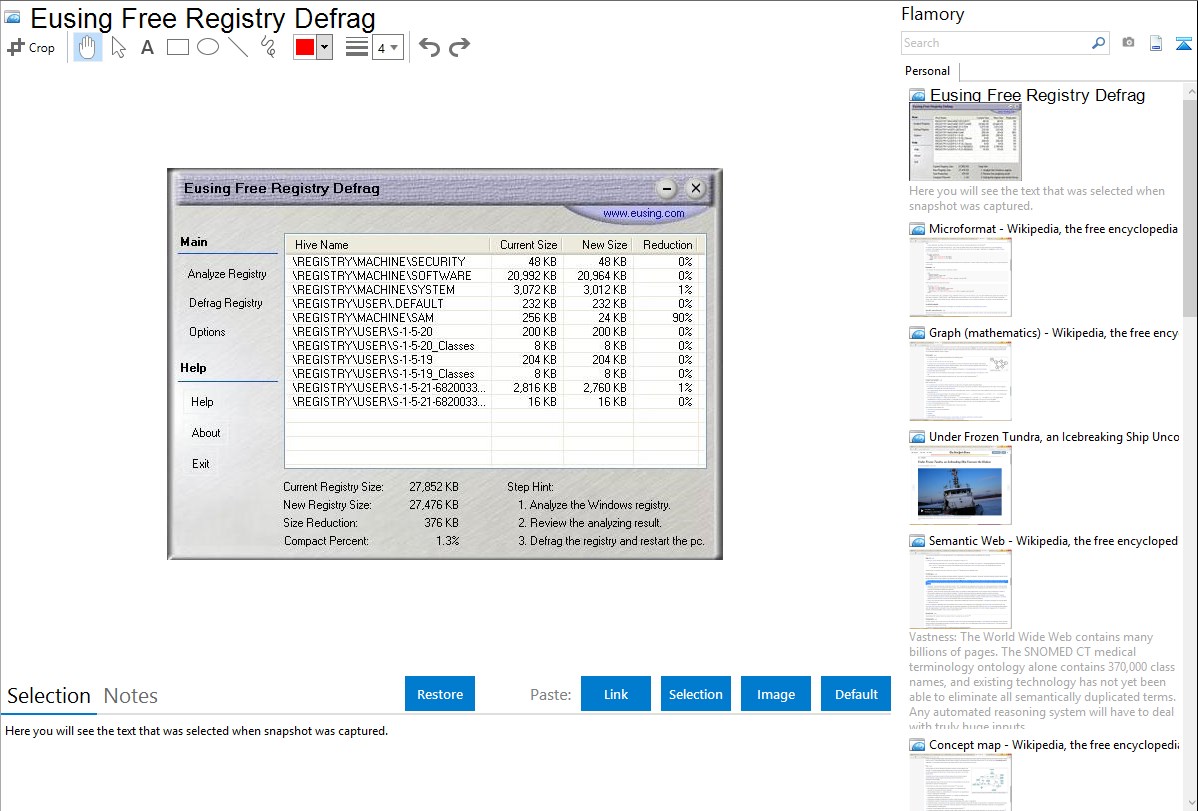Select the Crop tool
This screenshot has height=811, width=1198.
[31, 47]
